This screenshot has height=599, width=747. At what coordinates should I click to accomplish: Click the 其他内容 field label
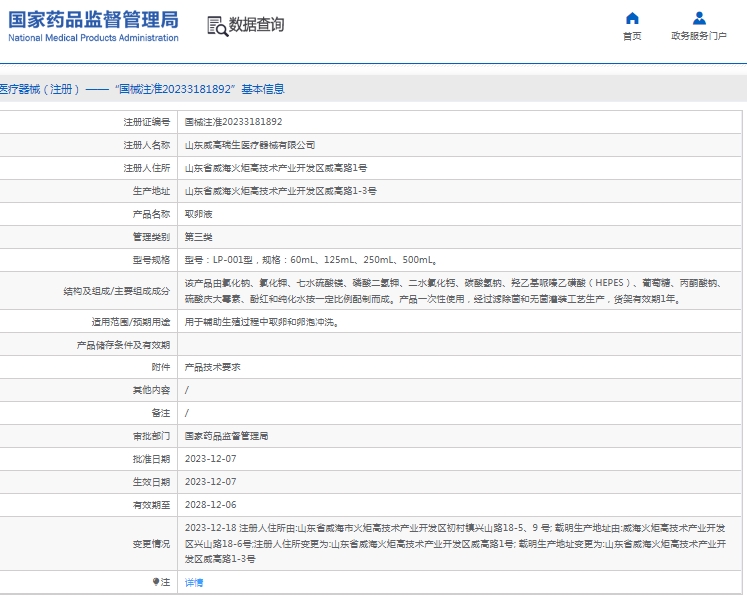[151, 390]
